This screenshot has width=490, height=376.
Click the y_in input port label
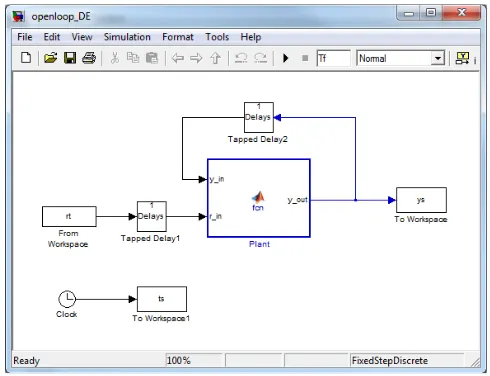(x=217, y=179)
